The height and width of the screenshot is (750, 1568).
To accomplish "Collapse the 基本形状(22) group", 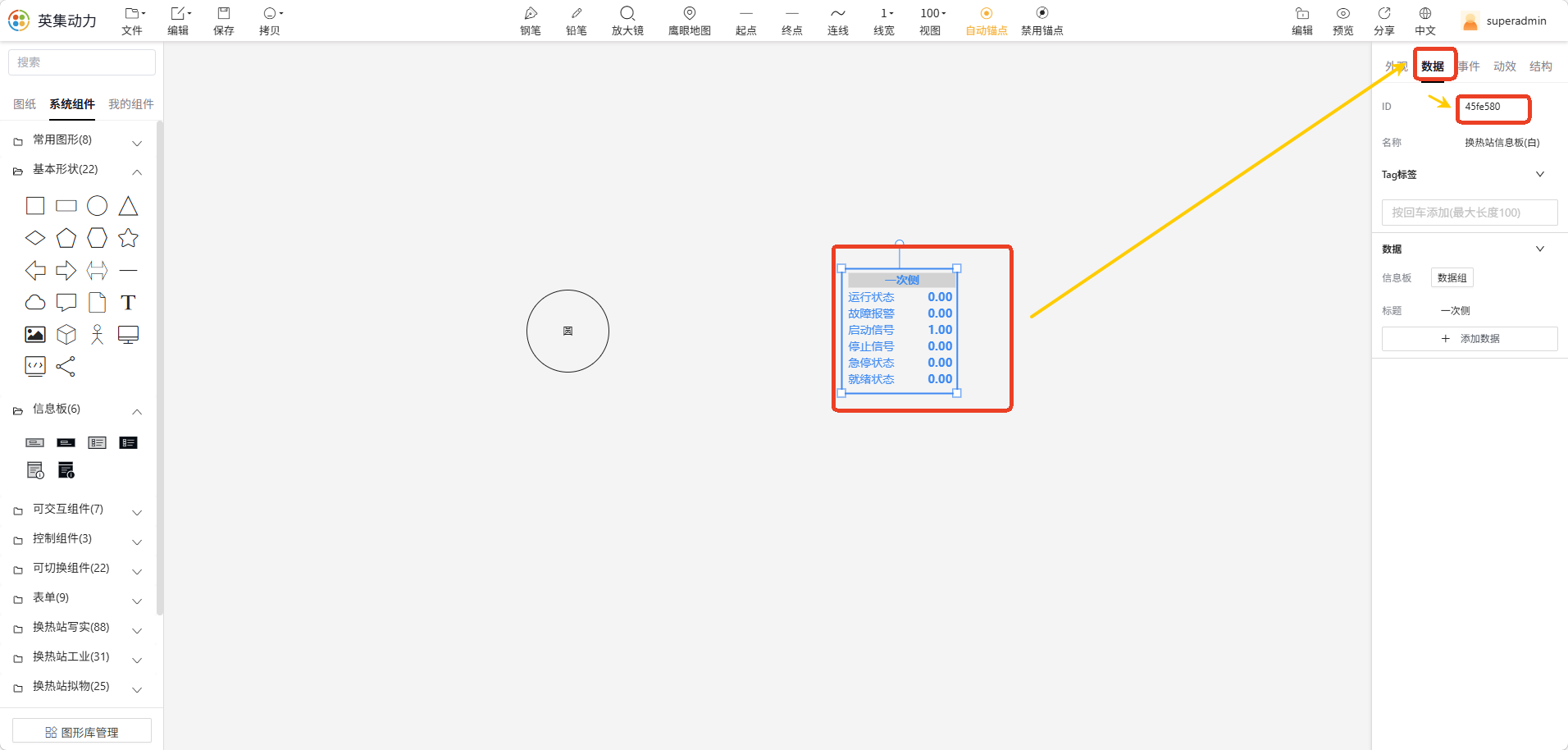I will tap(79, 170).
